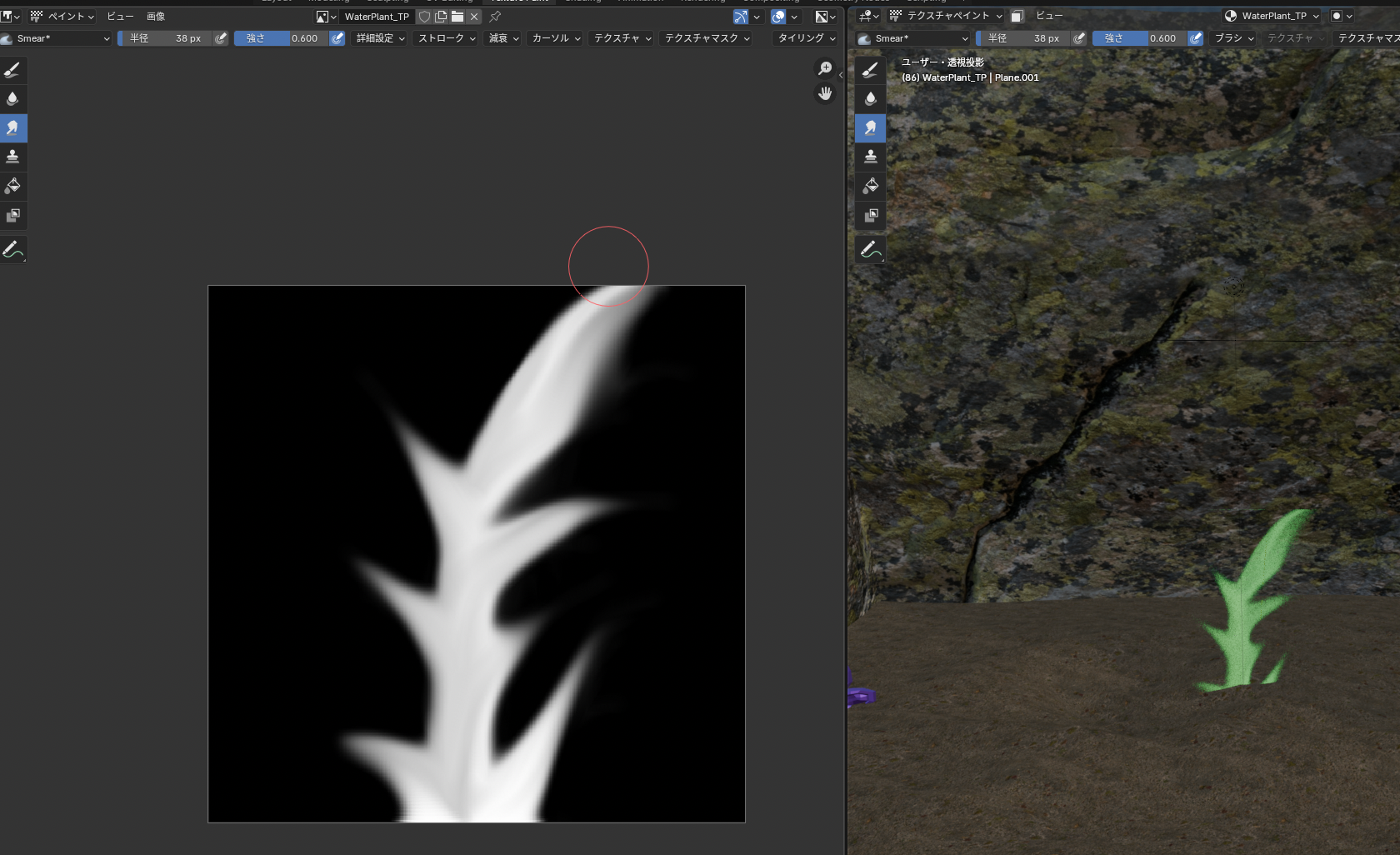1400x855 pixels.
Task: Open Smear brush selector in 3D viewport
Action: (913, 38)
